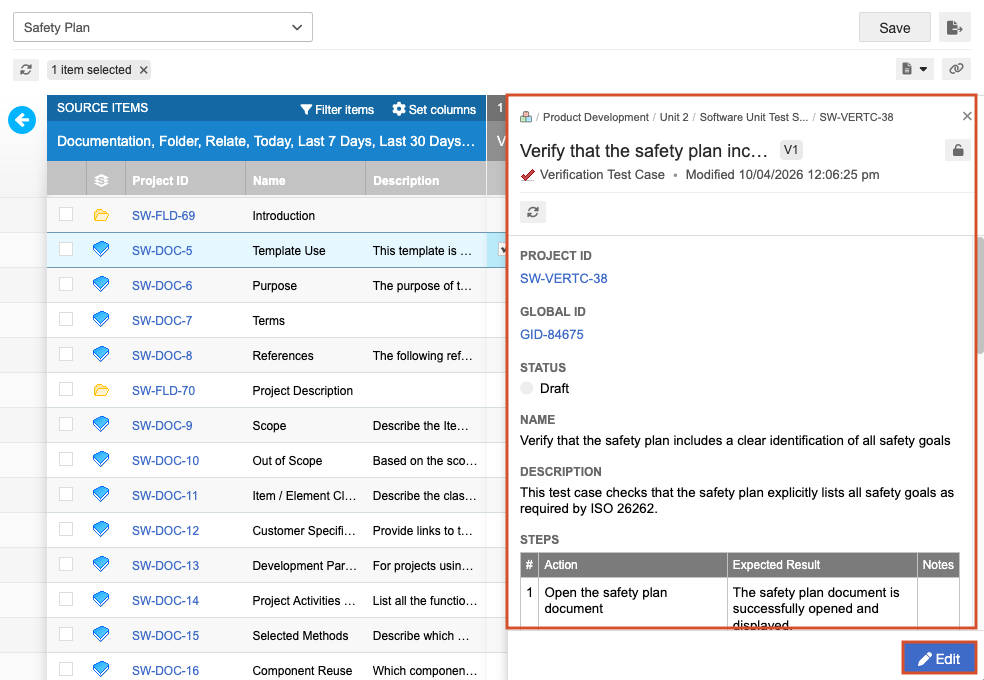Click the Name column header

point(305,181)
